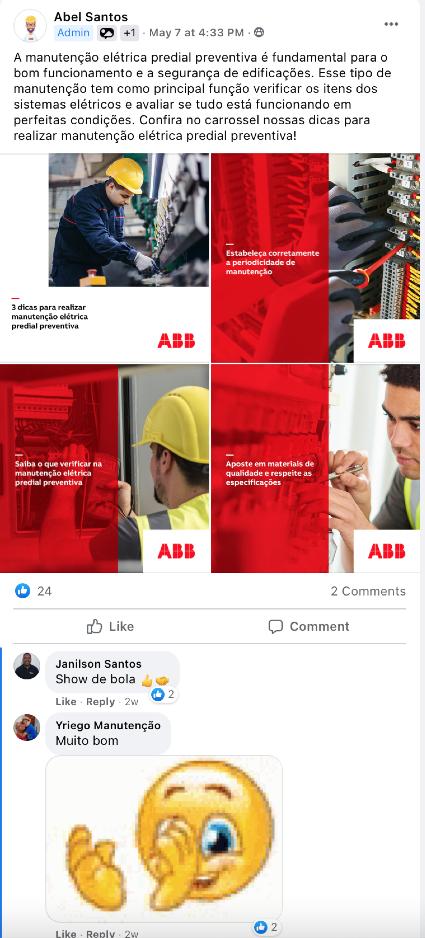Viewport: 425px width, 938px height.
Task: Open the Aposte em materiais de qualidade image
Action: coord(315,468)
